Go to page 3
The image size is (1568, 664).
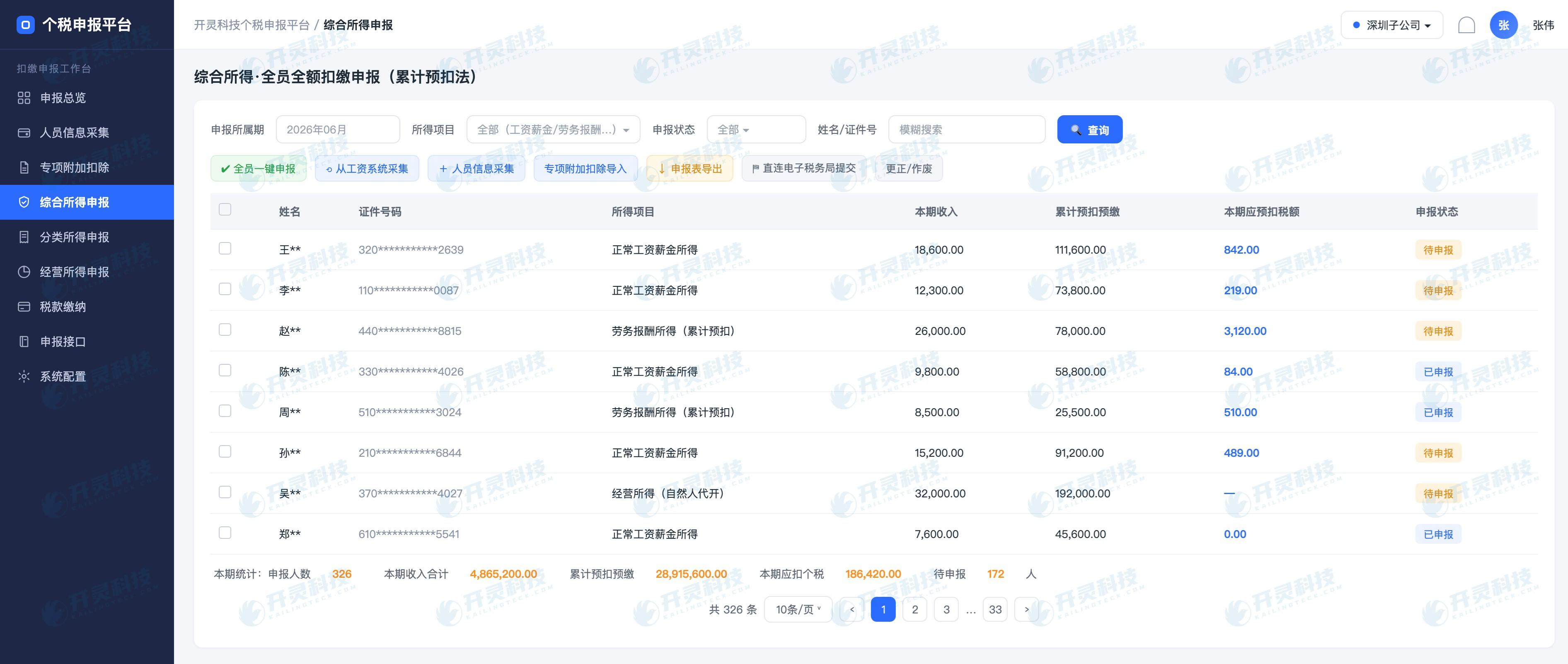coord(946,609)
